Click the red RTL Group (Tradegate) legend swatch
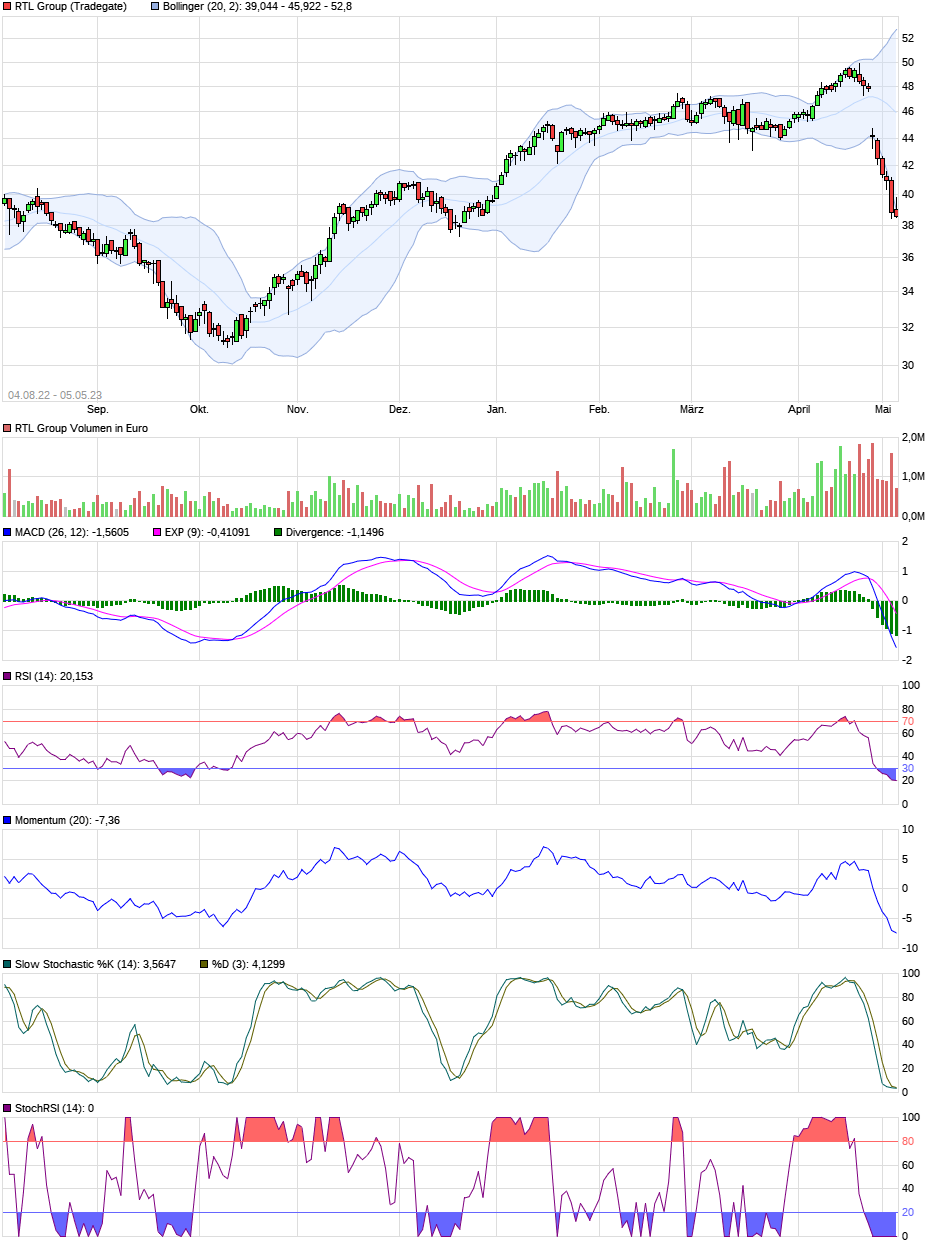The image size is (940, 1246). point(7,6)
